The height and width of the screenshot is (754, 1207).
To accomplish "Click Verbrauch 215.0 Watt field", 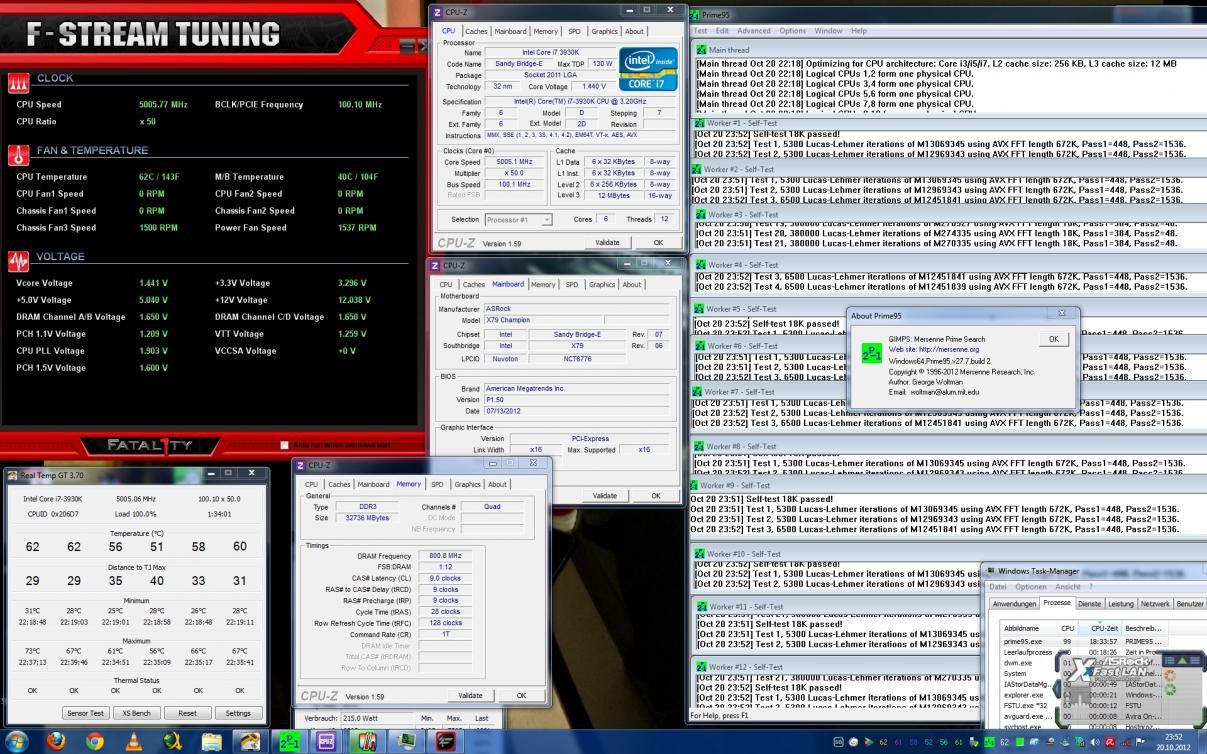I will [x=378, y=718].
